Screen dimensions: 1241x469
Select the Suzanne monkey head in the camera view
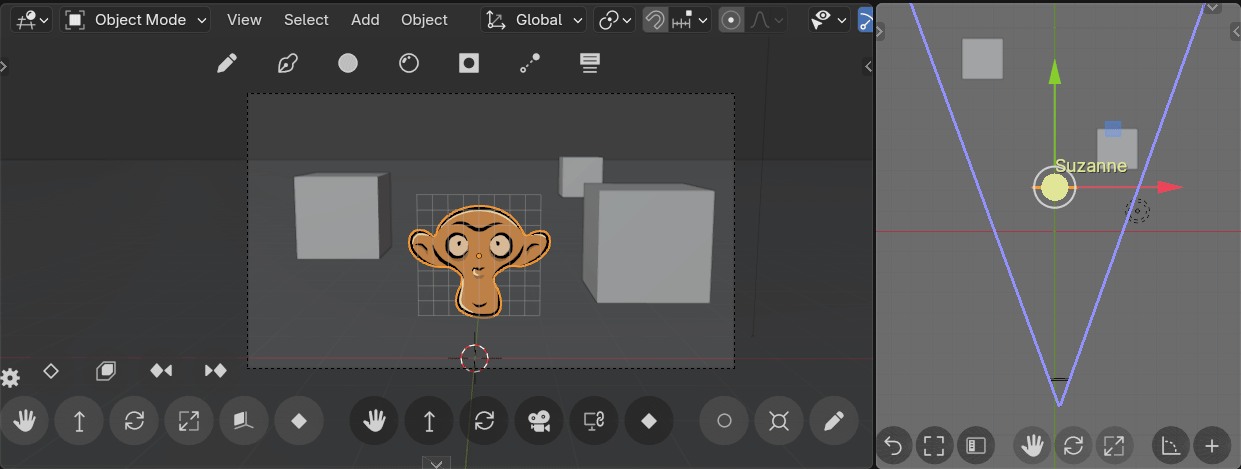479,262
